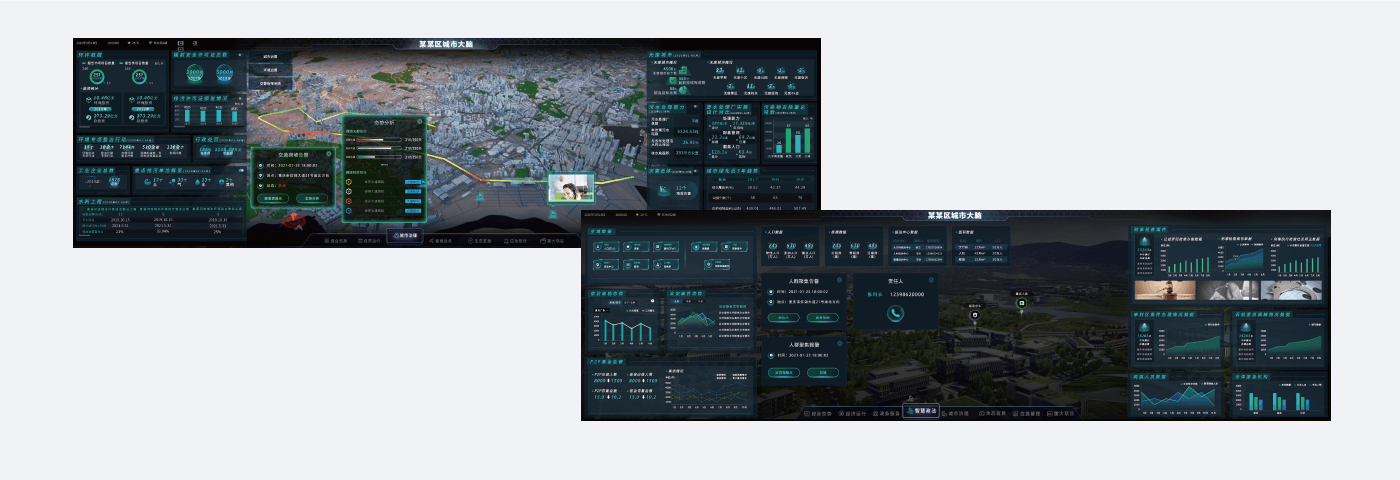Click the top progress bar in 态势分析 popup
This screenshot has height=480, width=1400.
[380, 142]
